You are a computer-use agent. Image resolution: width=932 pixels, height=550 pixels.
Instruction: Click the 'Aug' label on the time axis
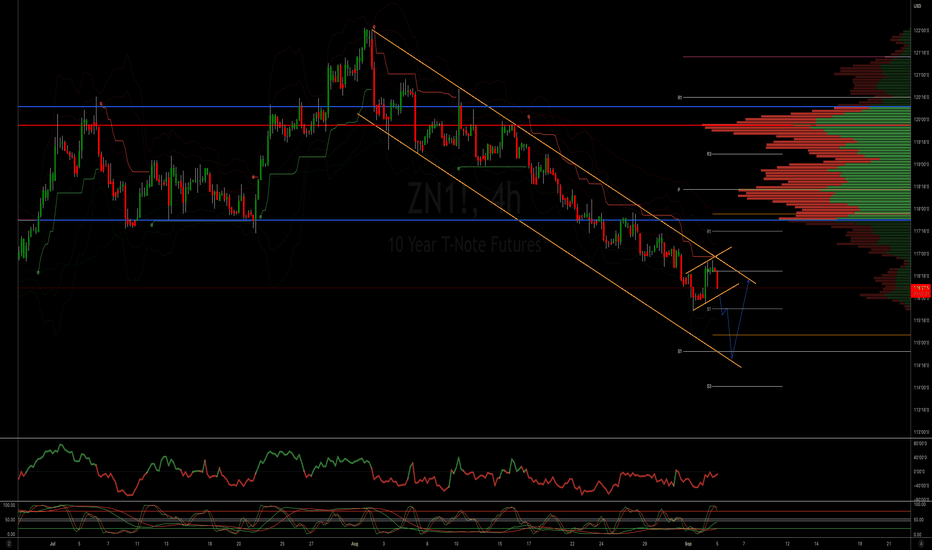[x=355, y=543]
